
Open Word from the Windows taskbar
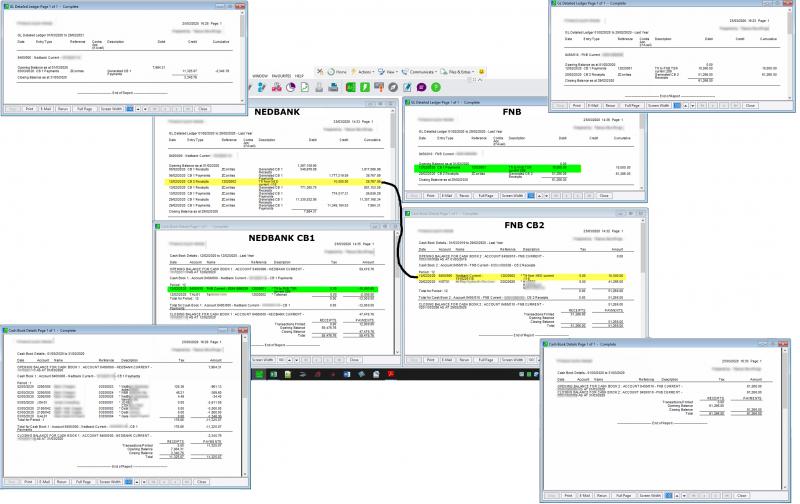(x=346, y=375)
